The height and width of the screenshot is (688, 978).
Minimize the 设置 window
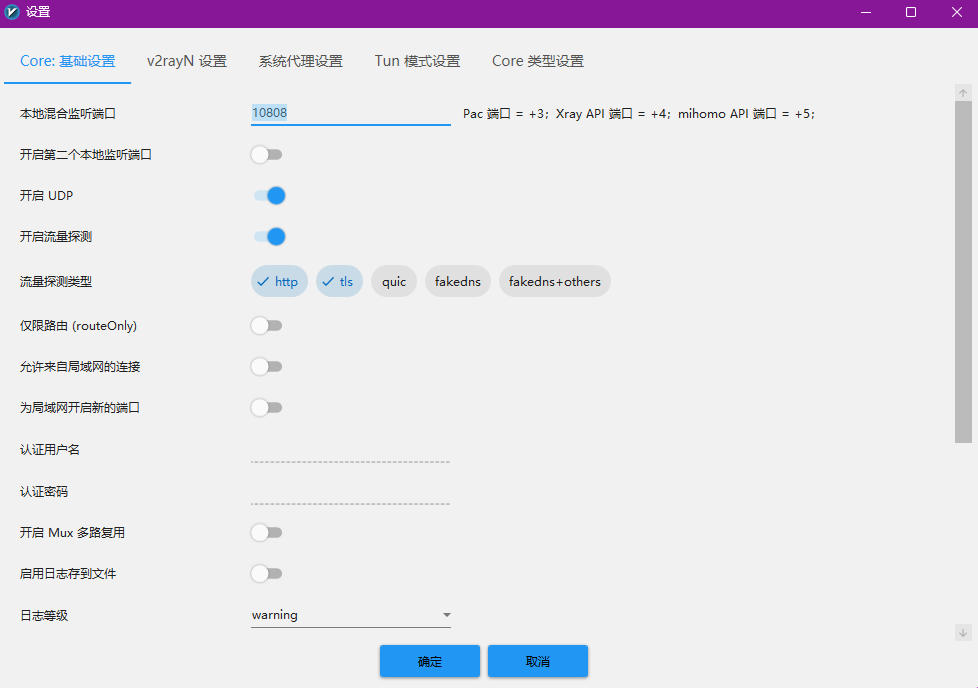[x=866, y=12]
